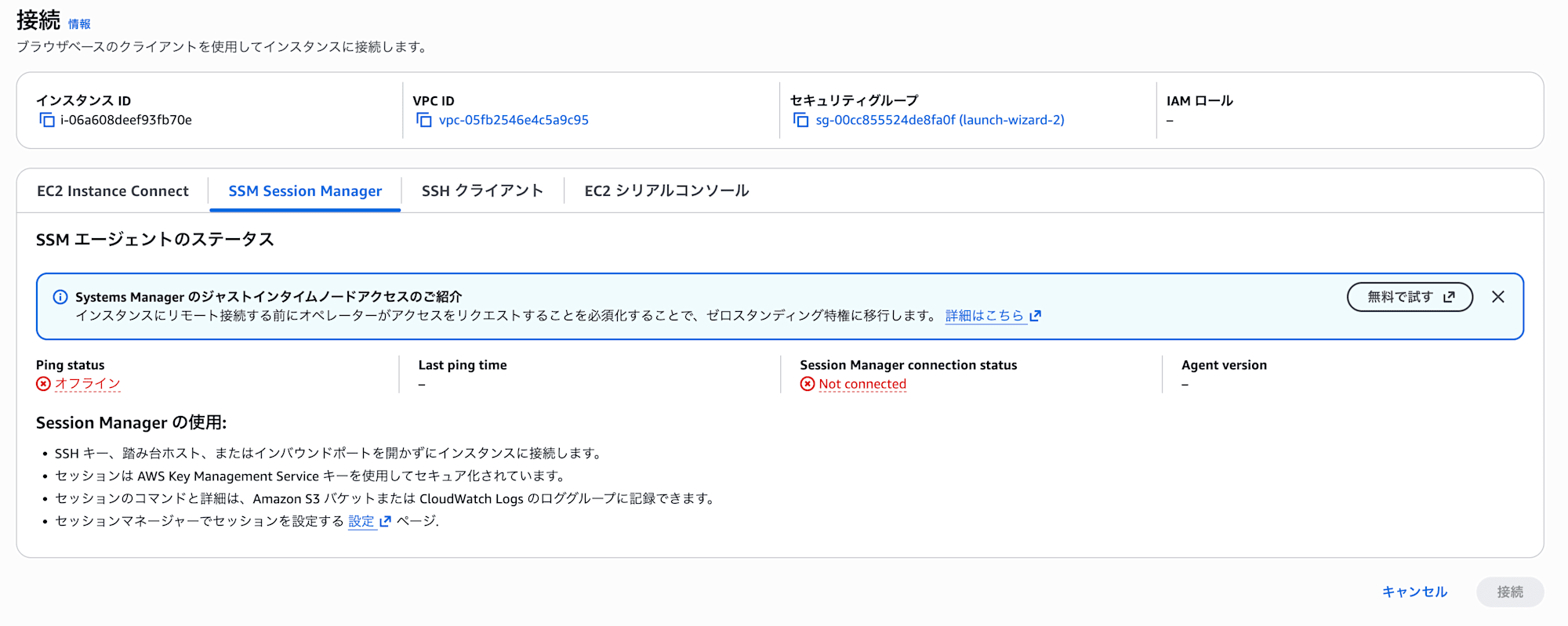
Task: Switch to the EC2 Instance Connect tab
Action: [113, 191]
